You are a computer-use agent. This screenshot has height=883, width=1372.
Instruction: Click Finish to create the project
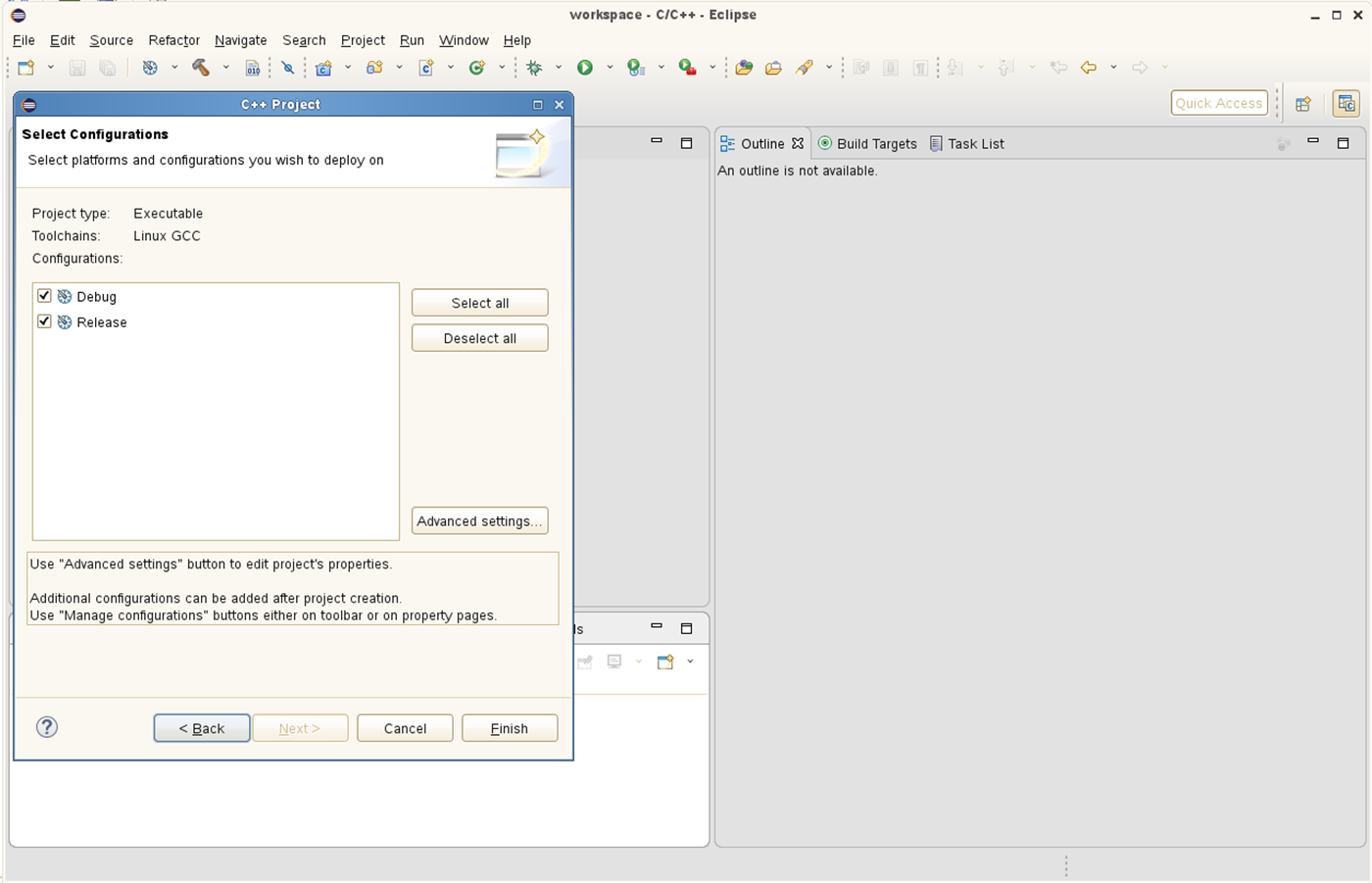510,728
